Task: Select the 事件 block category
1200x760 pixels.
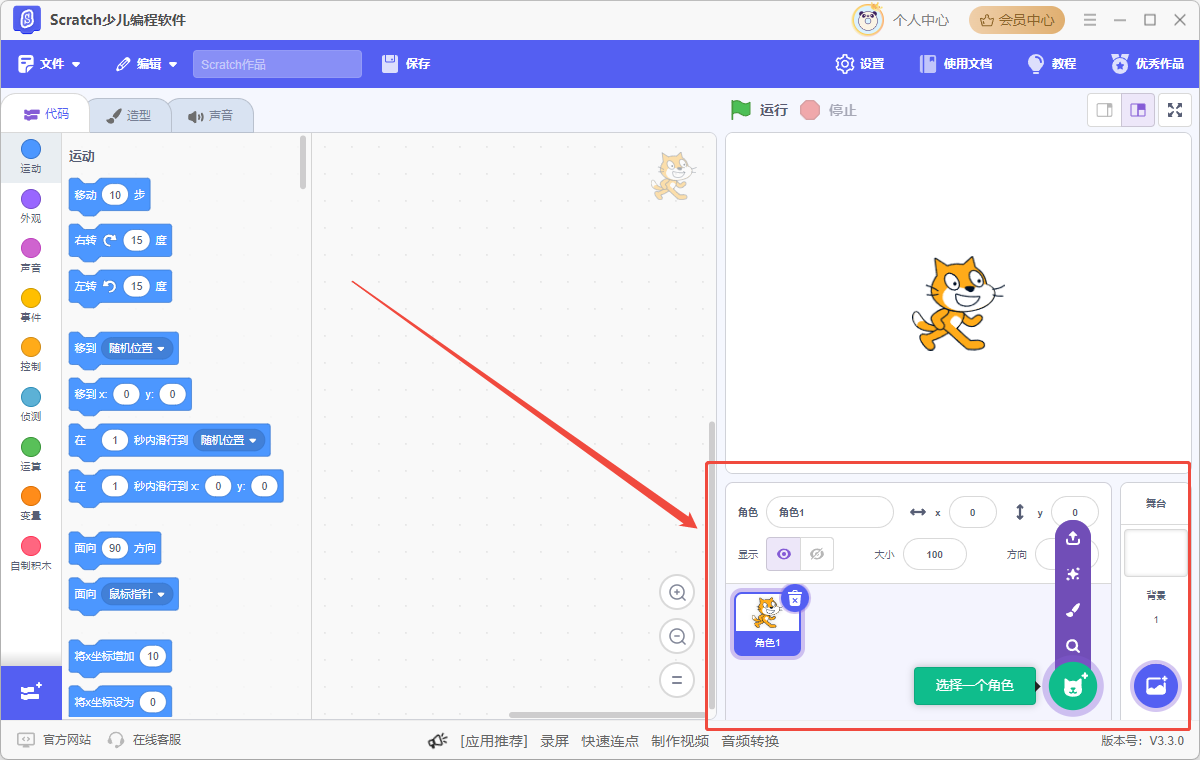Action: click(31, 304)
